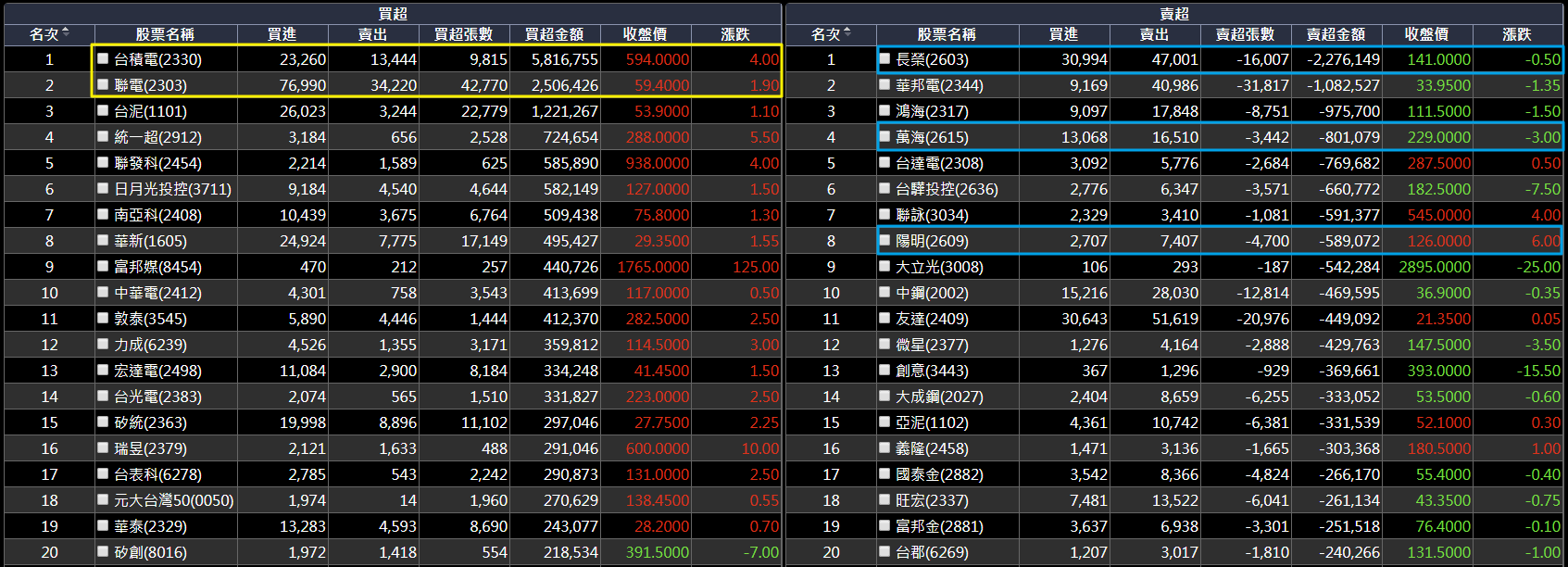1568x567 pixels.
Task: Check the box next to 鴻海(2317)
Action: tap(885, 110)
